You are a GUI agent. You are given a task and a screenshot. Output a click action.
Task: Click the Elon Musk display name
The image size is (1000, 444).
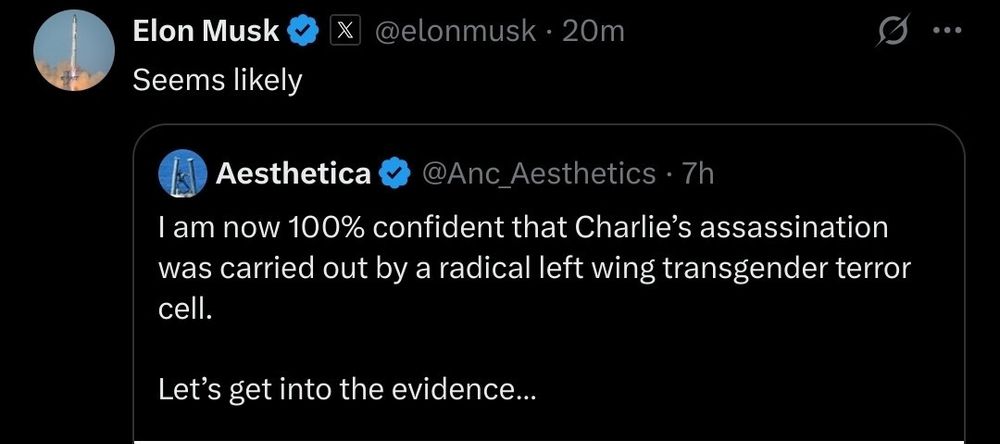point(206,32)
